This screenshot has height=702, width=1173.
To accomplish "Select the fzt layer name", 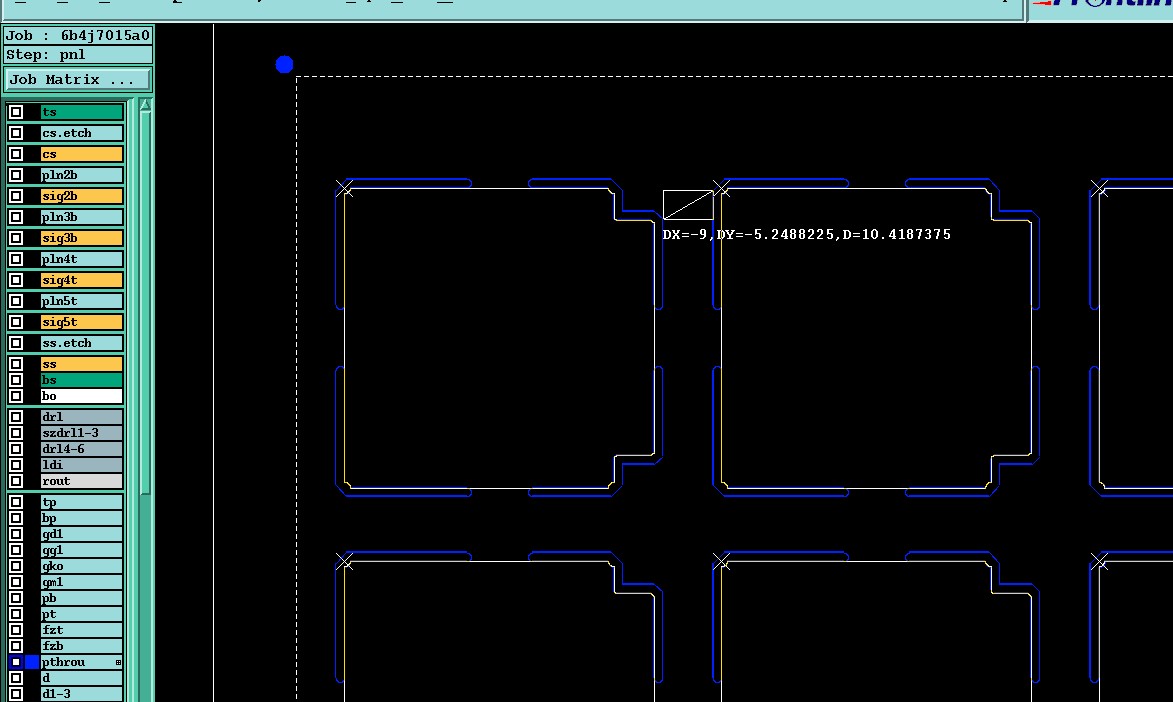I will click(82, 630).
